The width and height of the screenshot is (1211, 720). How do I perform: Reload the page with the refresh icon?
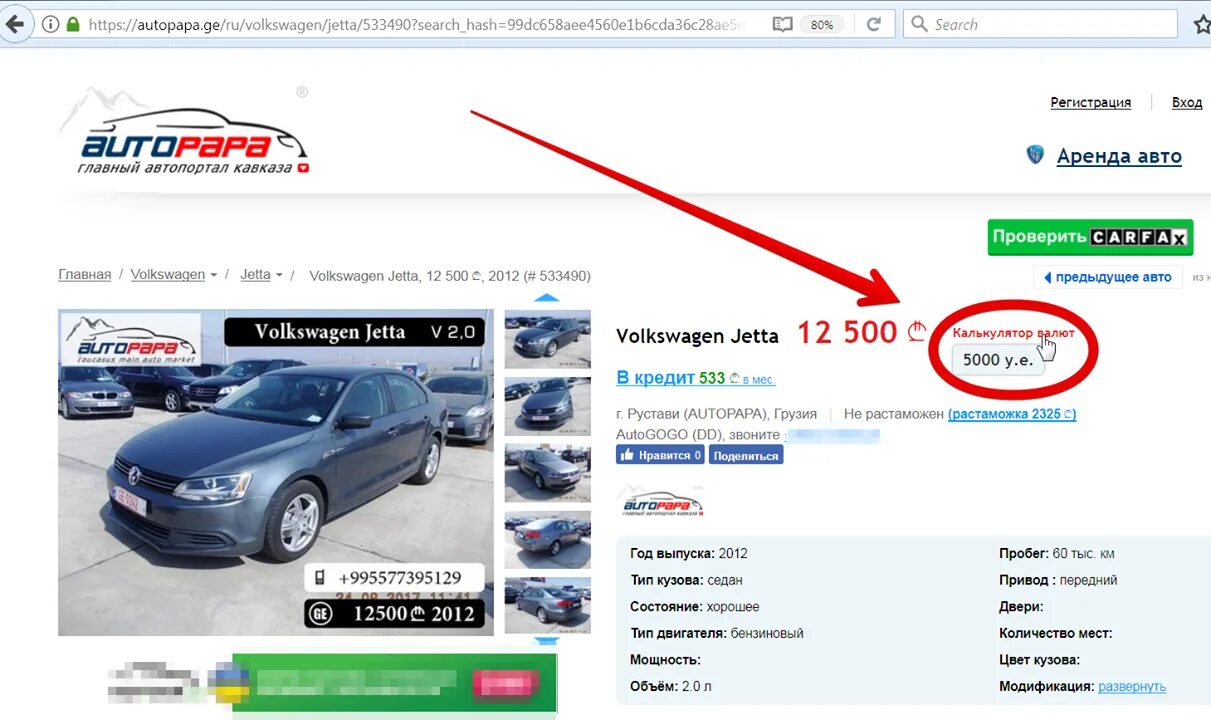pyautogui.click(x=874, y=24)
